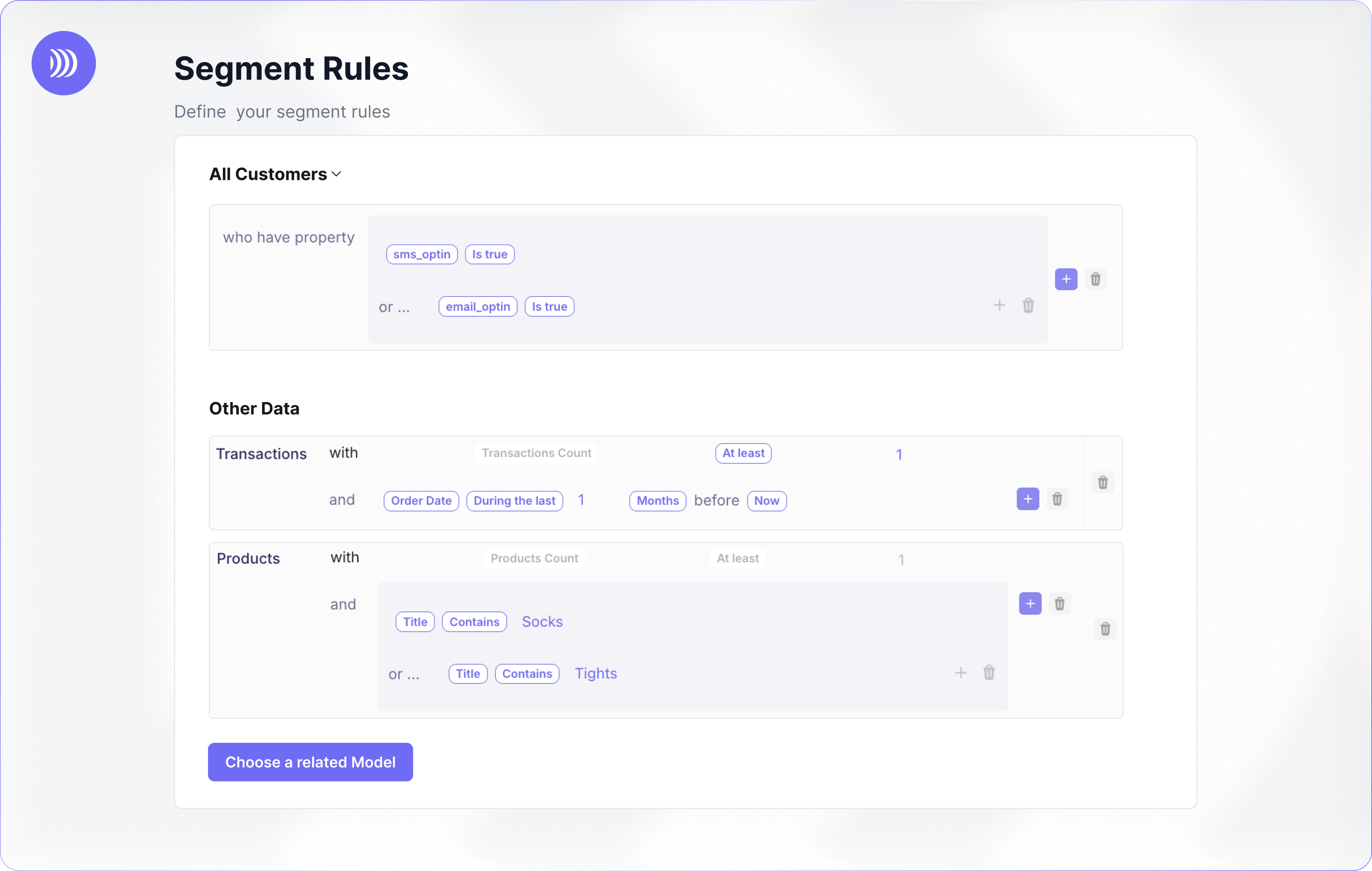Delete the Title Contains Tights row
1372x871 pixels.
(988, 673)
